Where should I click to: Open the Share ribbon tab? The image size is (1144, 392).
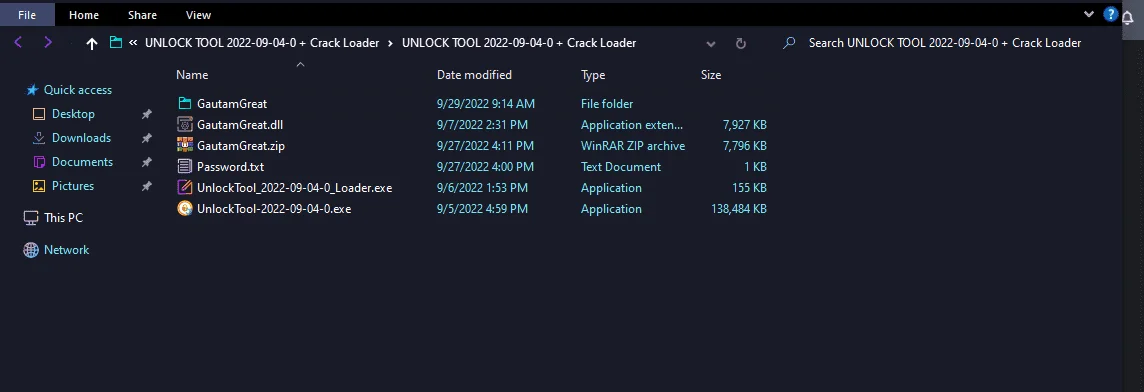point(142,15)
